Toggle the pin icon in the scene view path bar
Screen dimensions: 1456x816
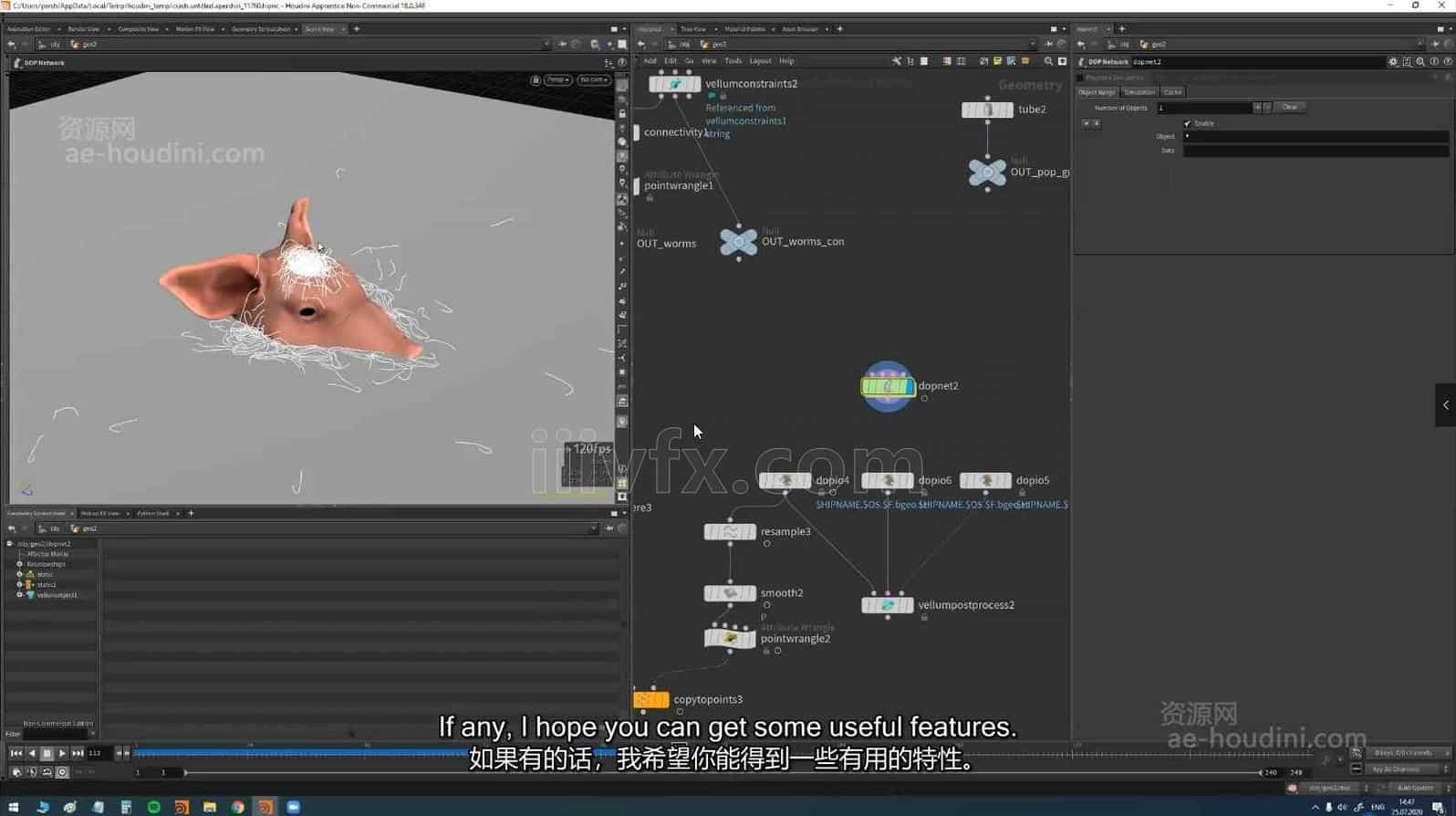(x=562, y=44)
